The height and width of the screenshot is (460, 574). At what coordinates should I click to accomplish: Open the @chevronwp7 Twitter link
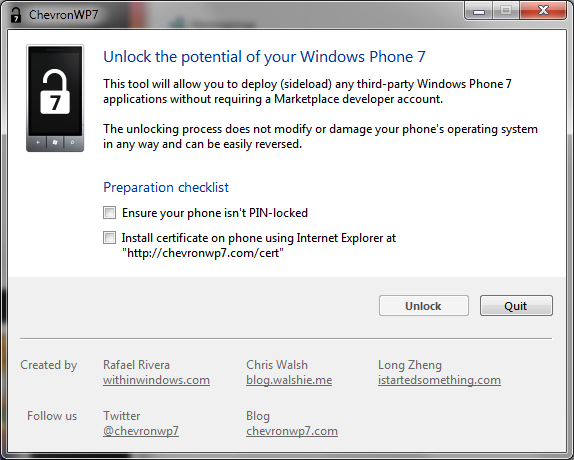click(141, 431)
